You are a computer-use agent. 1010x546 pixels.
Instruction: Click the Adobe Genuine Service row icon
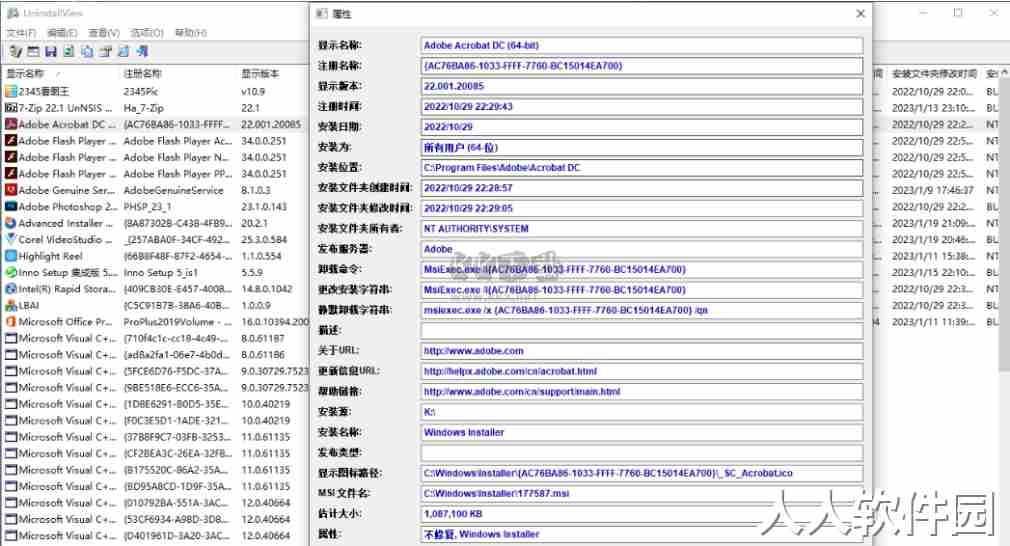tap(10, 190)
